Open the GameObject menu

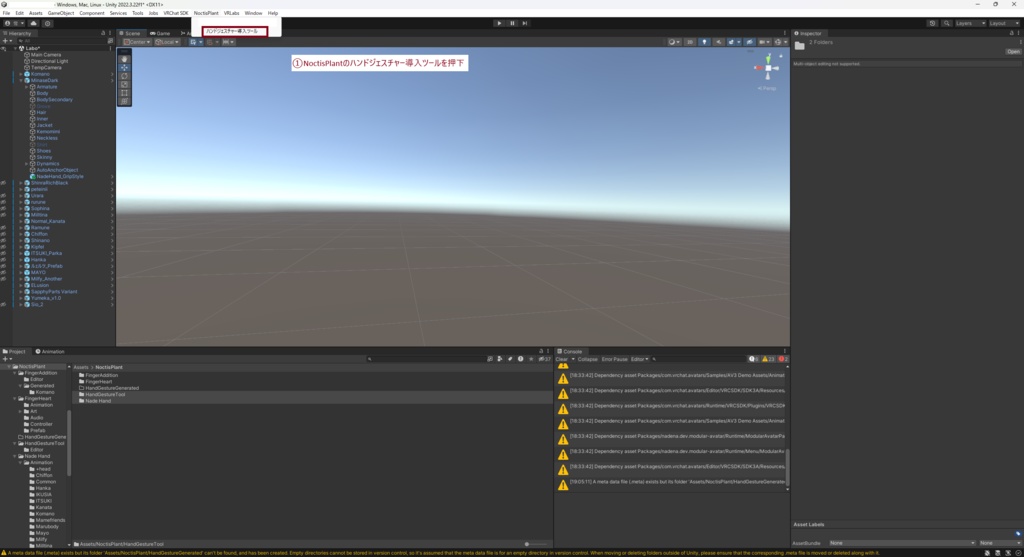point(61,13)
